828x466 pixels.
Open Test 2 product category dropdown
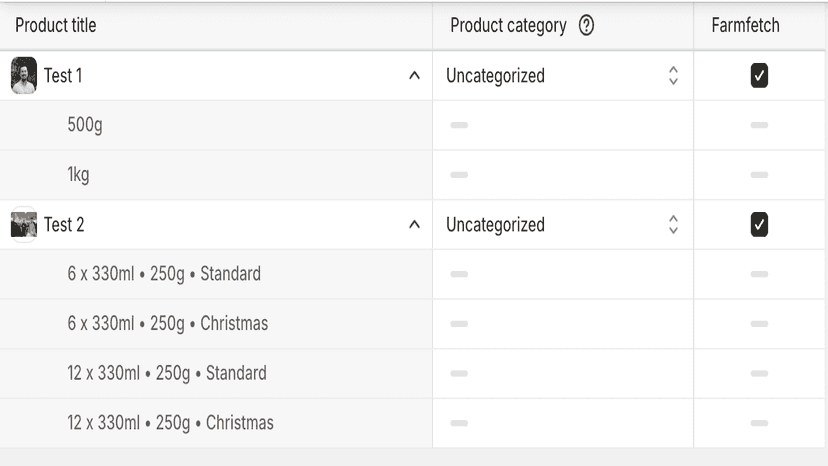click(562, 225)
